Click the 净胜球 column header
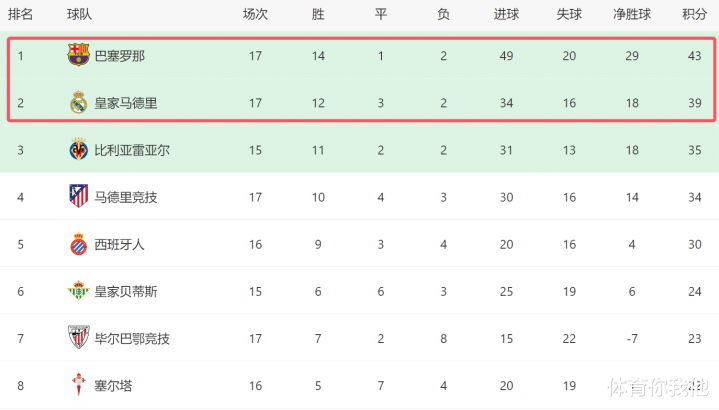719x410 pixels. click(632, 14)
